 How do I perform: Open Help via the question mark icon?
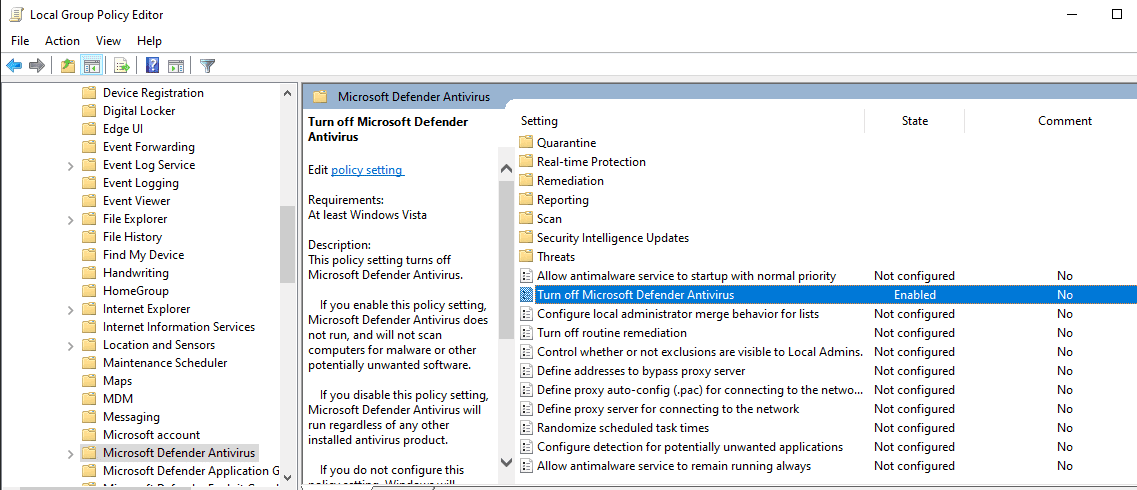(152, 66)
